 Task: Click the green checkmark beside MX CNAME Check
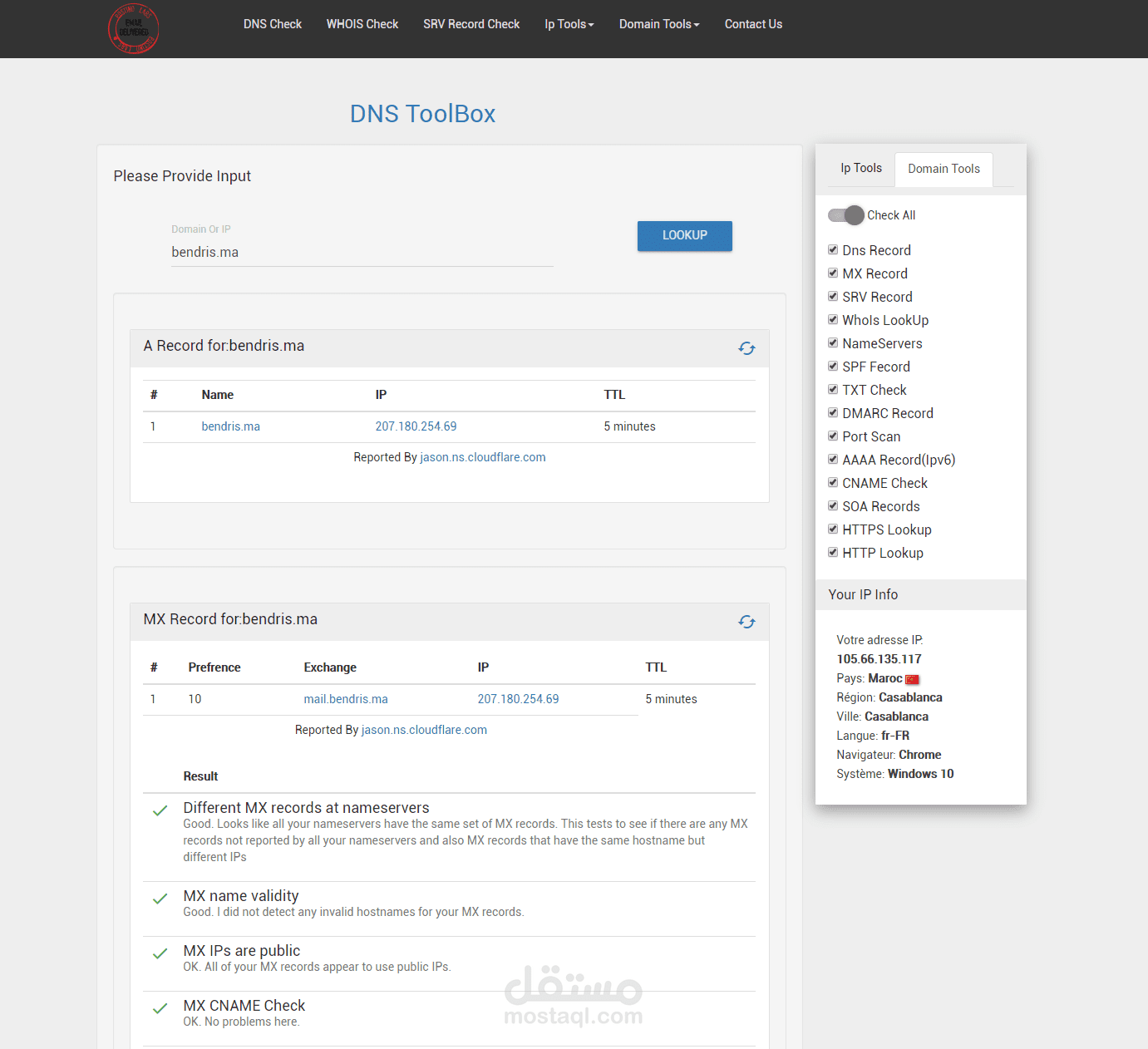click(x=160, y=1009)
